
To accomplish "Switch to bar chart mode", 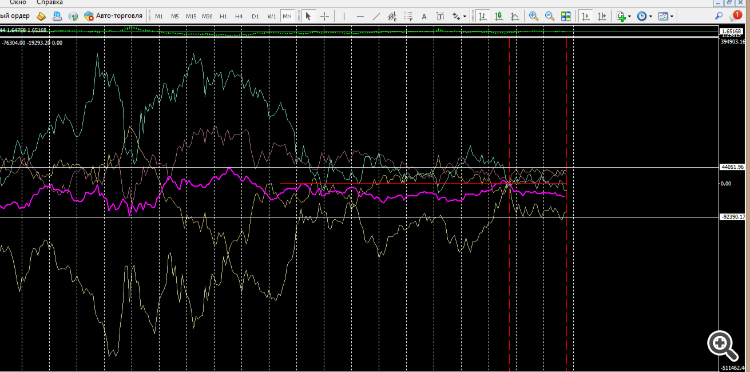I will [483, 16].
